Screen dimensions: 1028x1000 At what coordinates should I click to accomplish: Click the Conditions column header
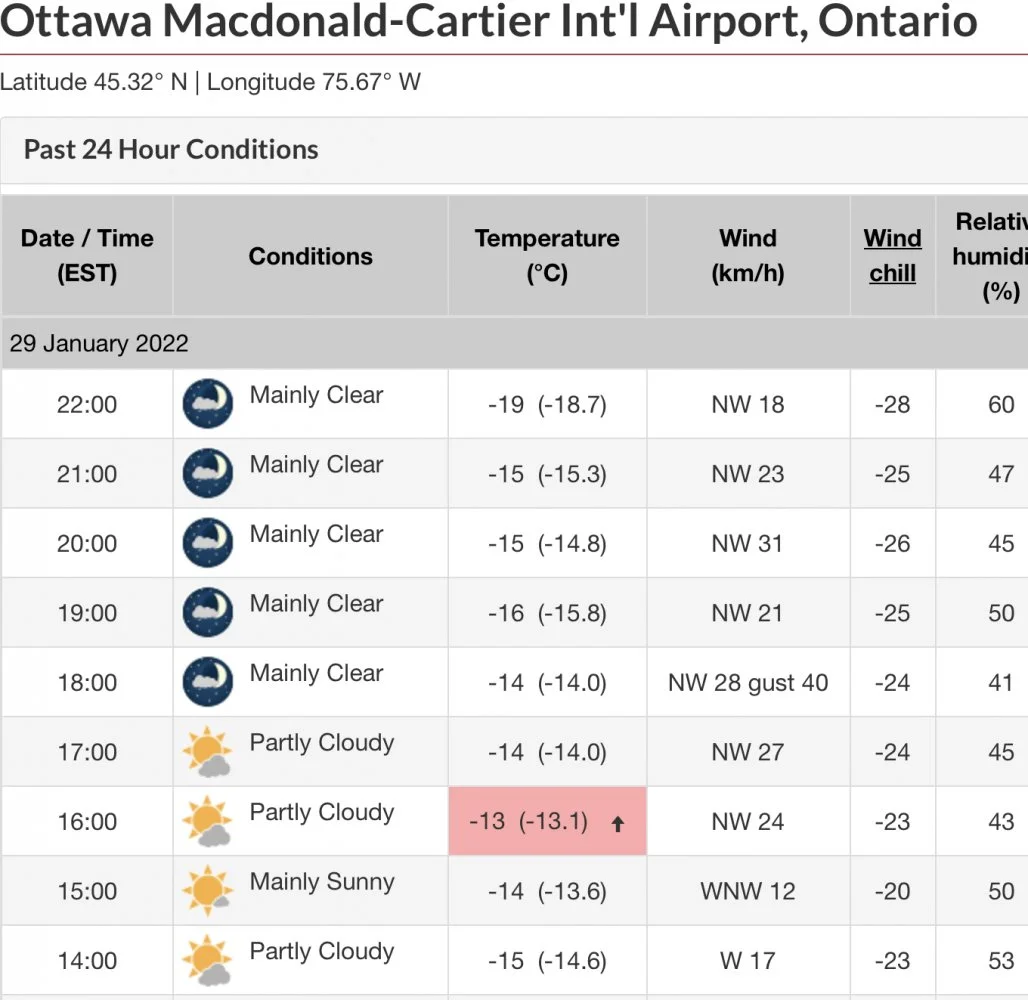310,256
